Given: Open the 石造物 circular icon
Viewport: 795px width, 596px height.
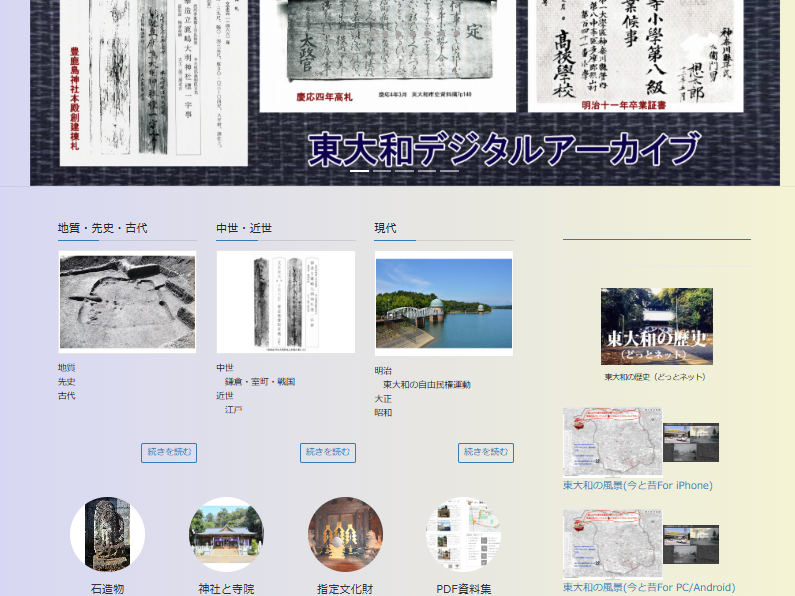Looking at the screenshot, I should pyautogui.click(x=107, y=535).
